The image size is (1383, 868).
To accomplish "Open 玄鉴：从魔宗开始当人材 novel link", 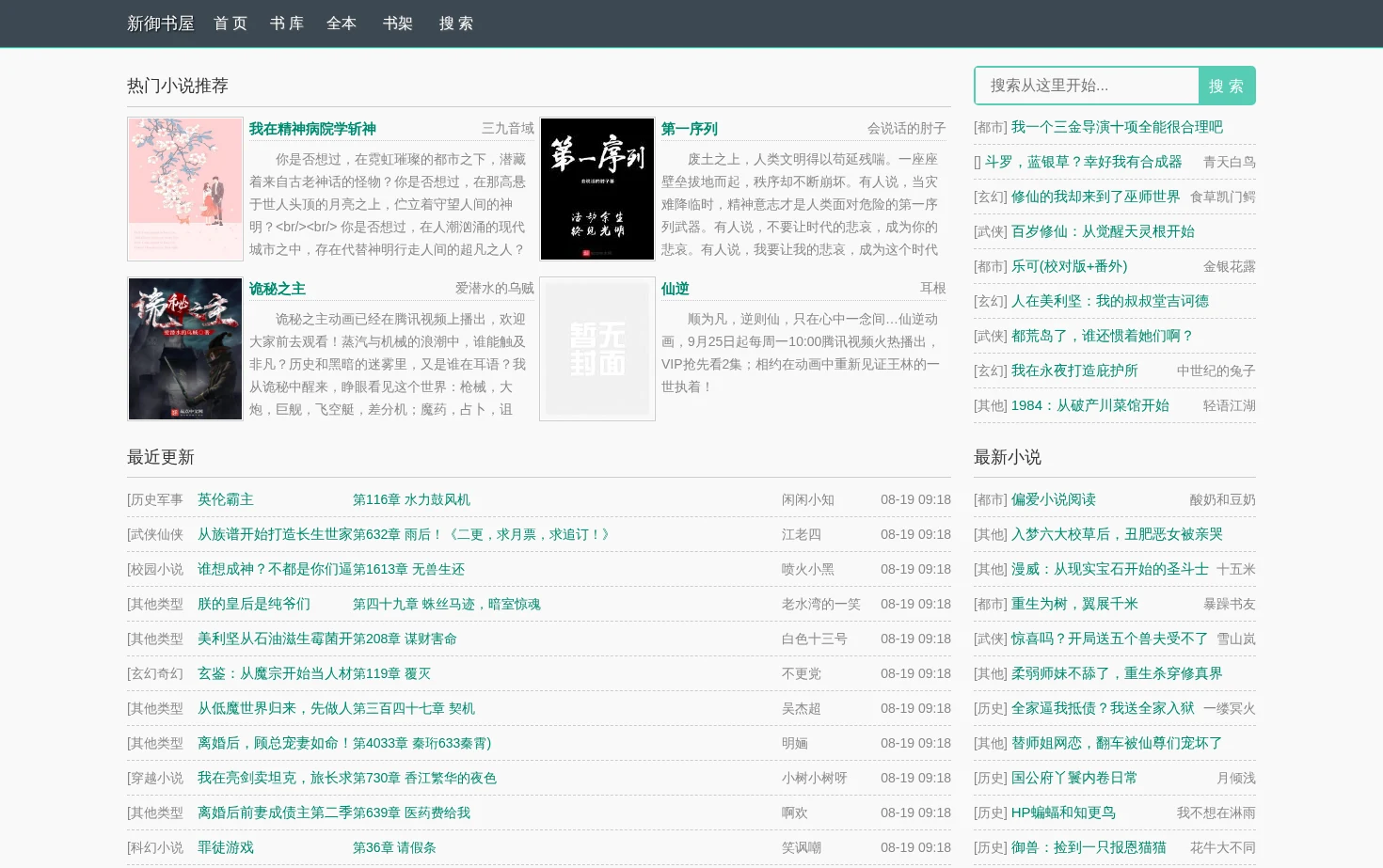I will pos(275,673).
